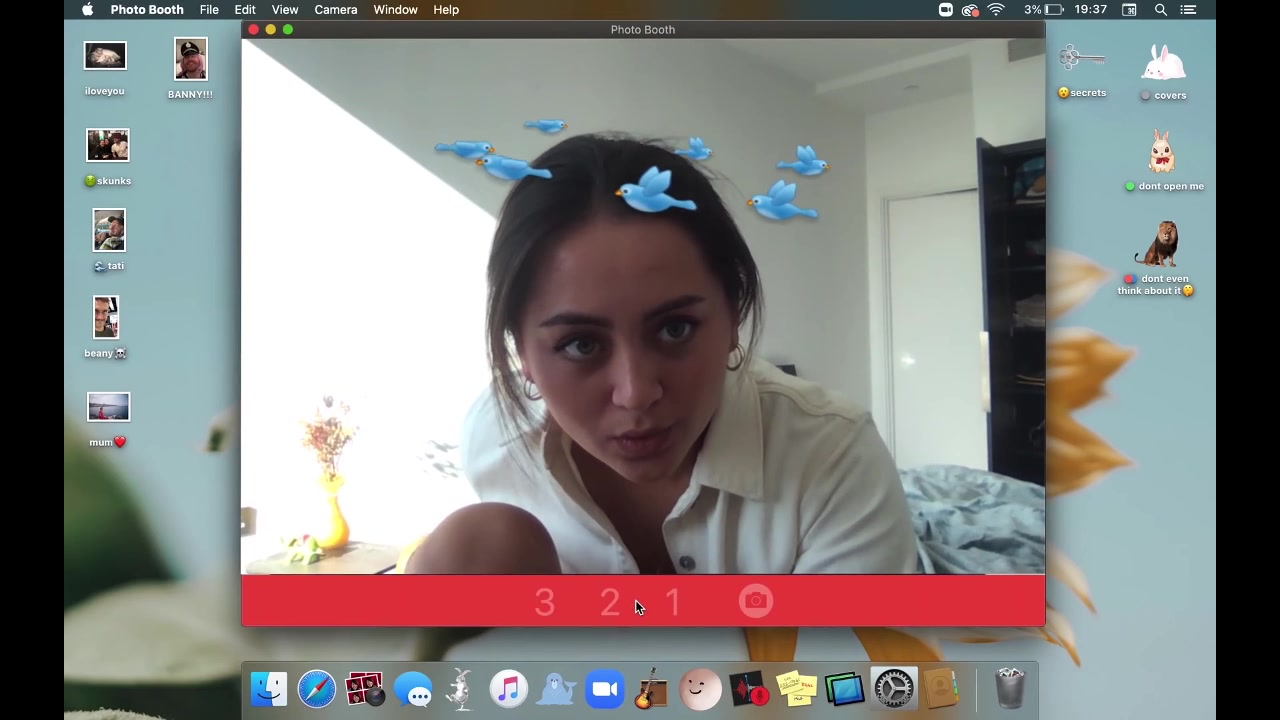
Task: Open the Camera menu
Action: click(x=335, y=10)
